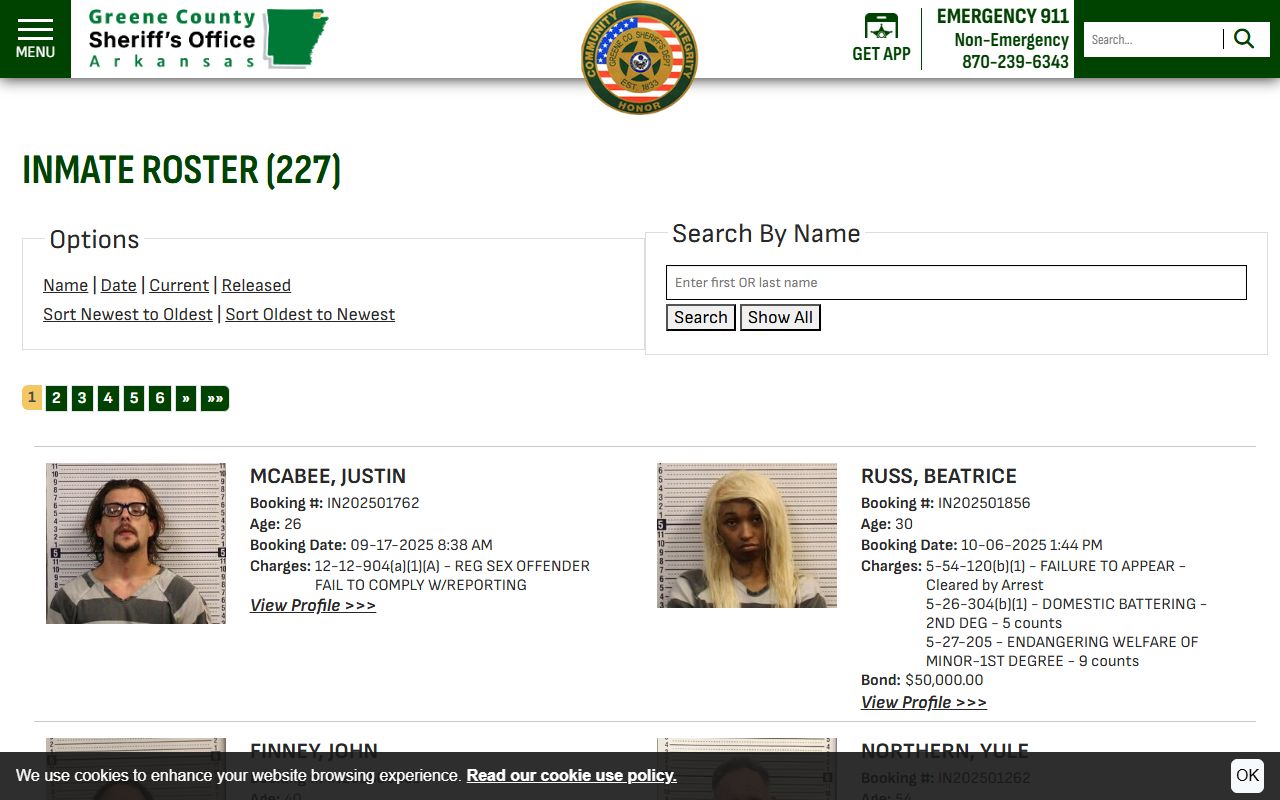Jump to last page double arrow

(215, 398)
